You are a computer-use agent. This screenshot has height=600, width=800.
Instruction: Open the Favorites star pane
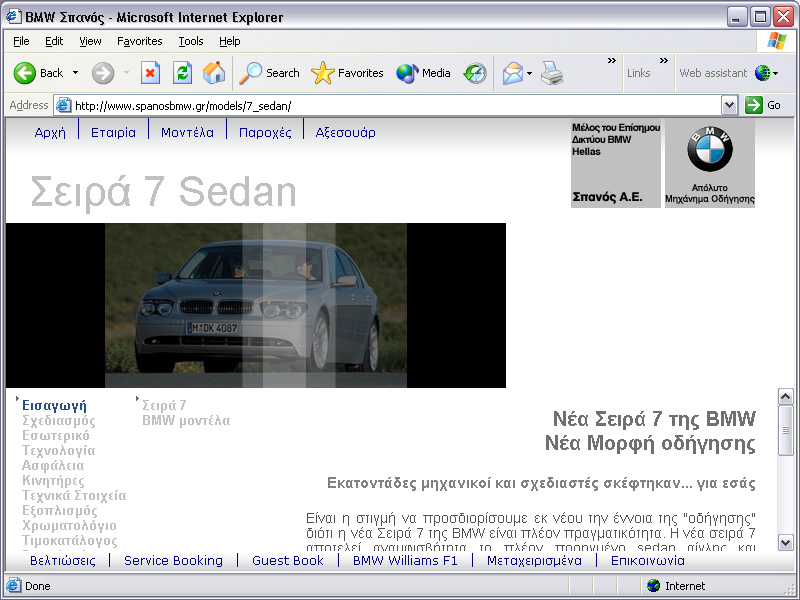[x=347, y=73]
